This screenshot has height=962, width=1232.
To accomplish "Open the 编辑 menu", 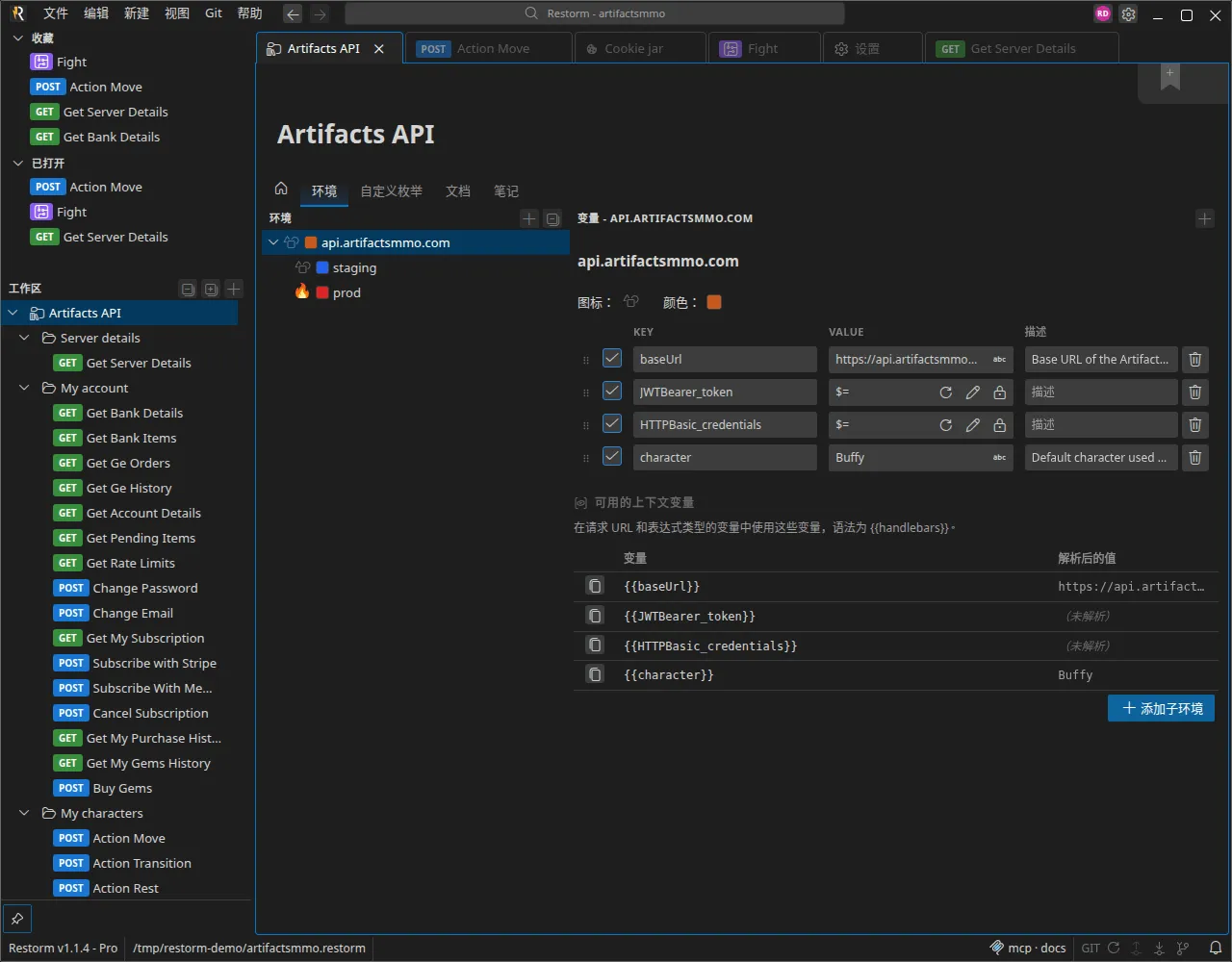I will pyautogui.click(x=96, y=13).
